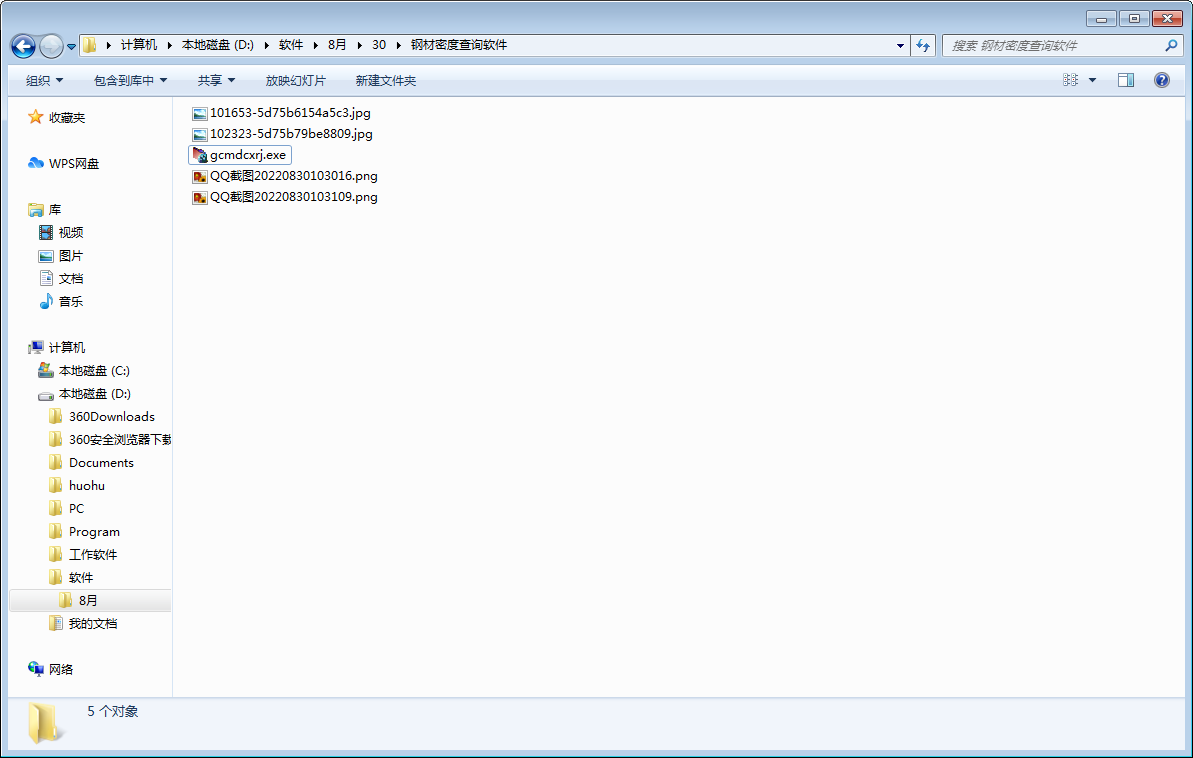Viewport: 1193px width, 758px height.
Task: Expand the arrow after 30 in breadcrumb
Action: 399,45
